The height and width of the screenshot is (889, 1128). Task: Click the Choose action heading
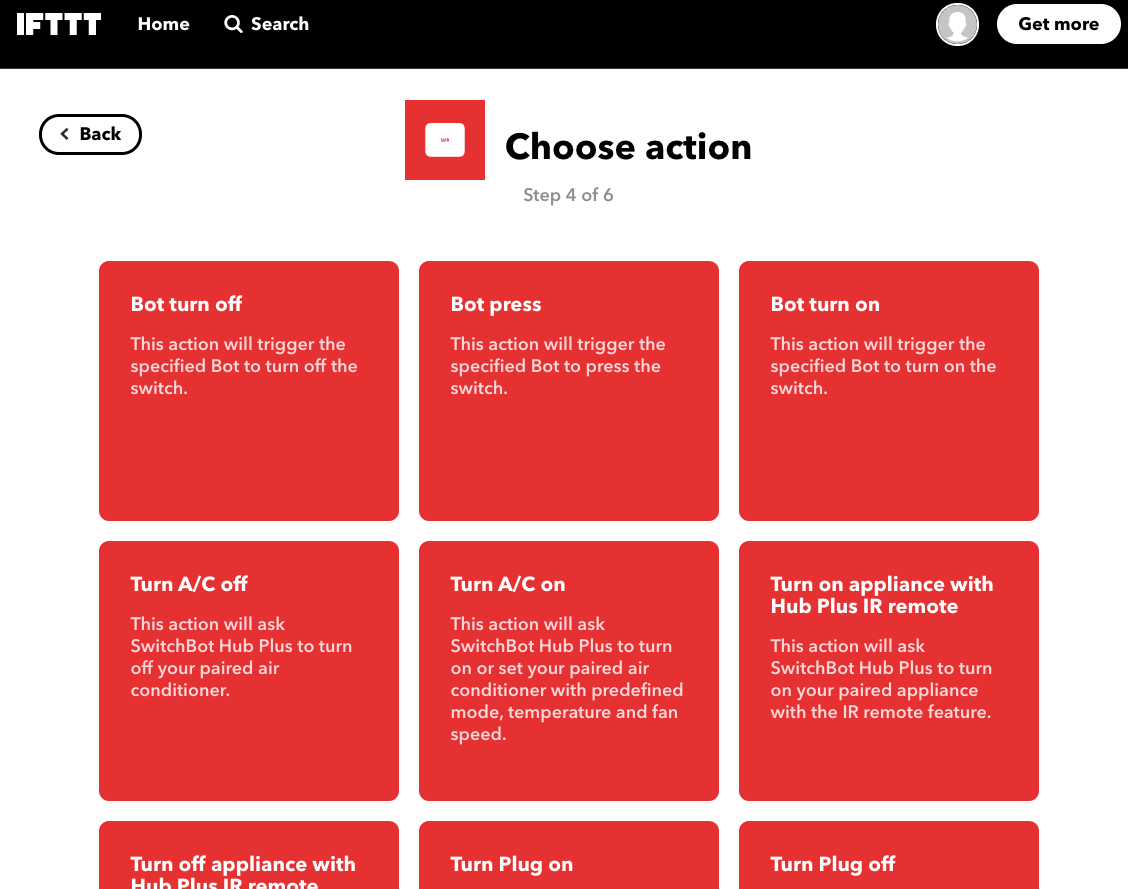pos(628,147)
